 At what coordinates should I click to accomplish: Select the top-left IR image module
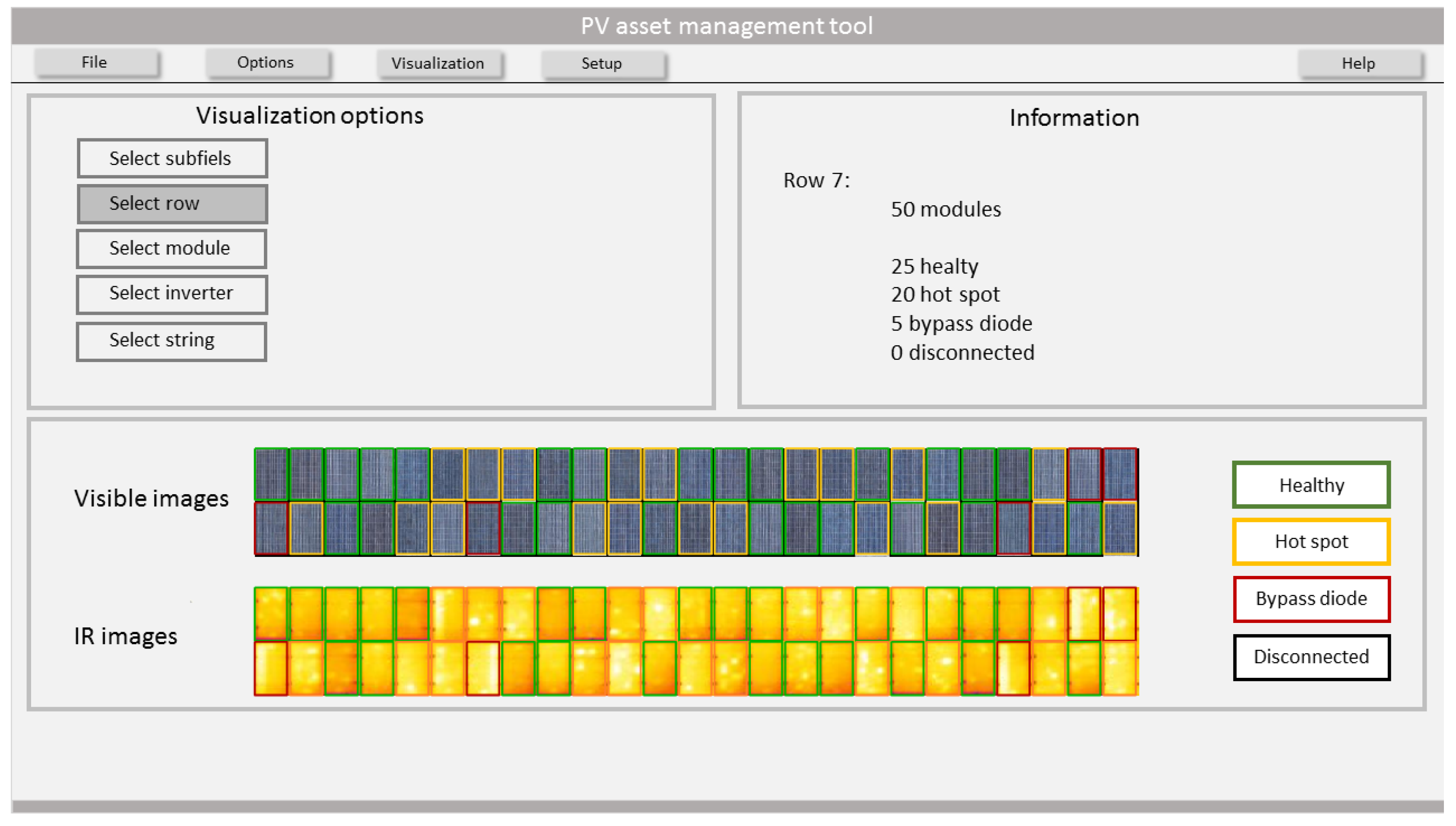[271, 613]
